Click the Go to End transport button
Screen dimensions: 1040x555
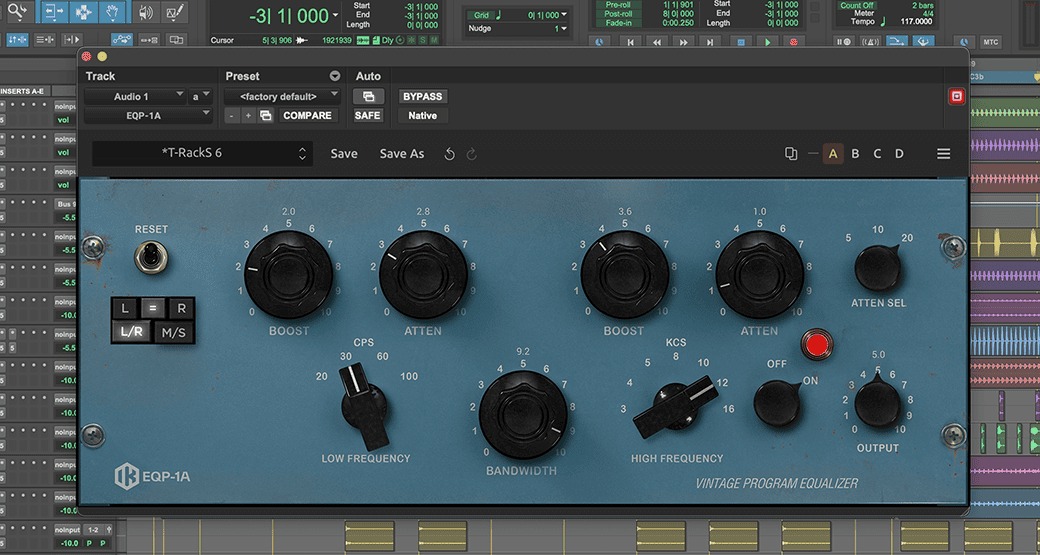(x=710, y=42)
